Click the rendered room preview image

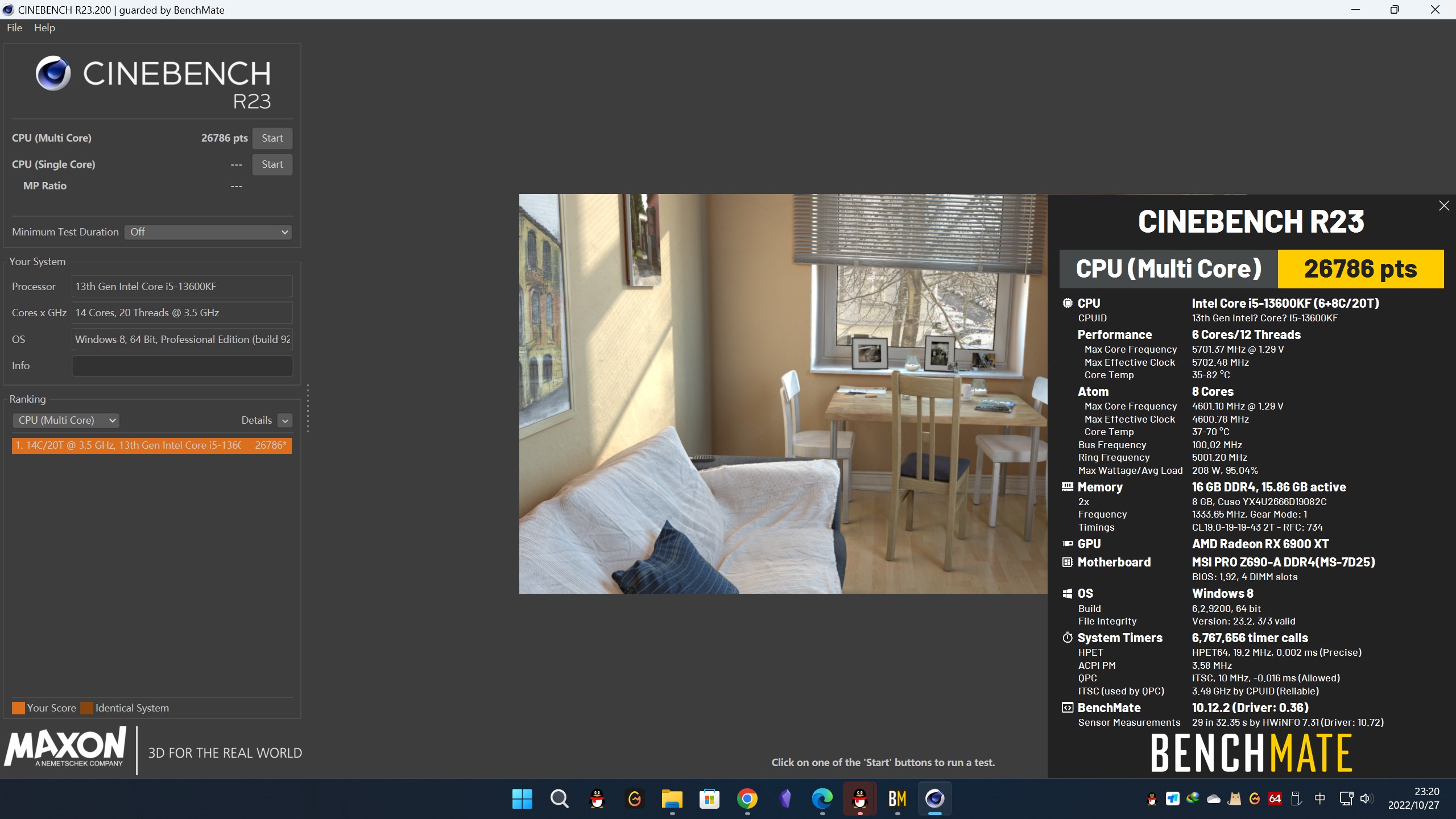[x=783, y=394]
